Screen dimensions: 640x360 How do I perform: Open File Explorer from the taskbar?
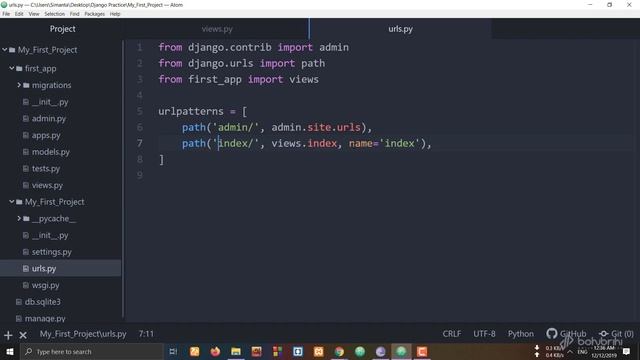tap(236, 351)
